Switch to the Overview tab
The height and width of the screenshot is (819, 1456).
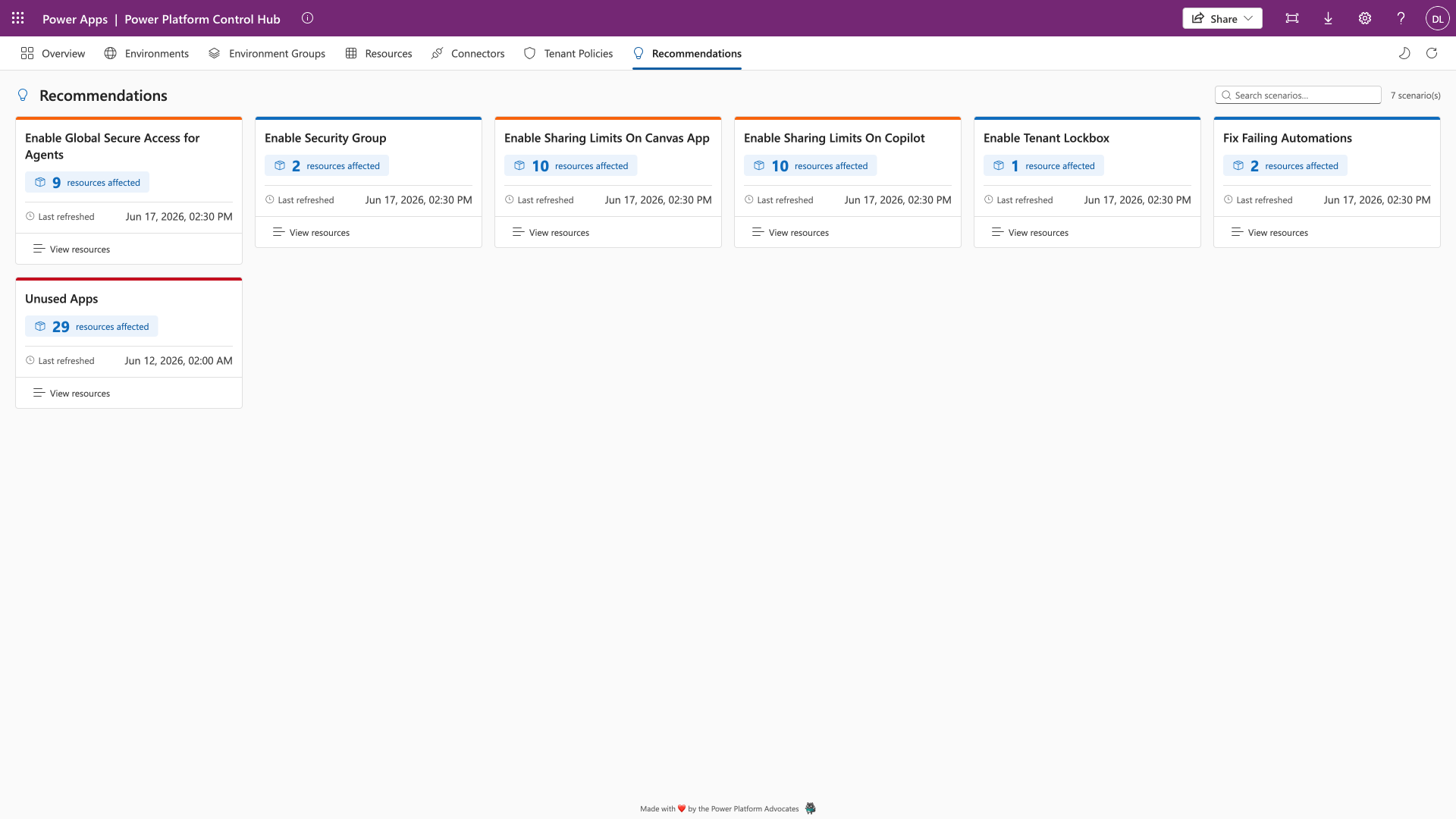53,53
